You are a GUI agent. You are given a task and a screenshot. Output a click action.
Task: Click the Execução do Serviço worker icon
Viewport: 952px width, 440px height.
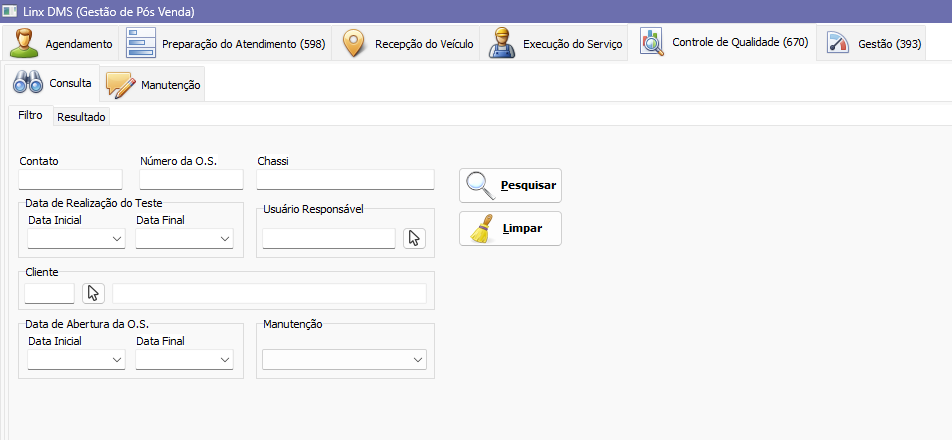tap(502, 44)
